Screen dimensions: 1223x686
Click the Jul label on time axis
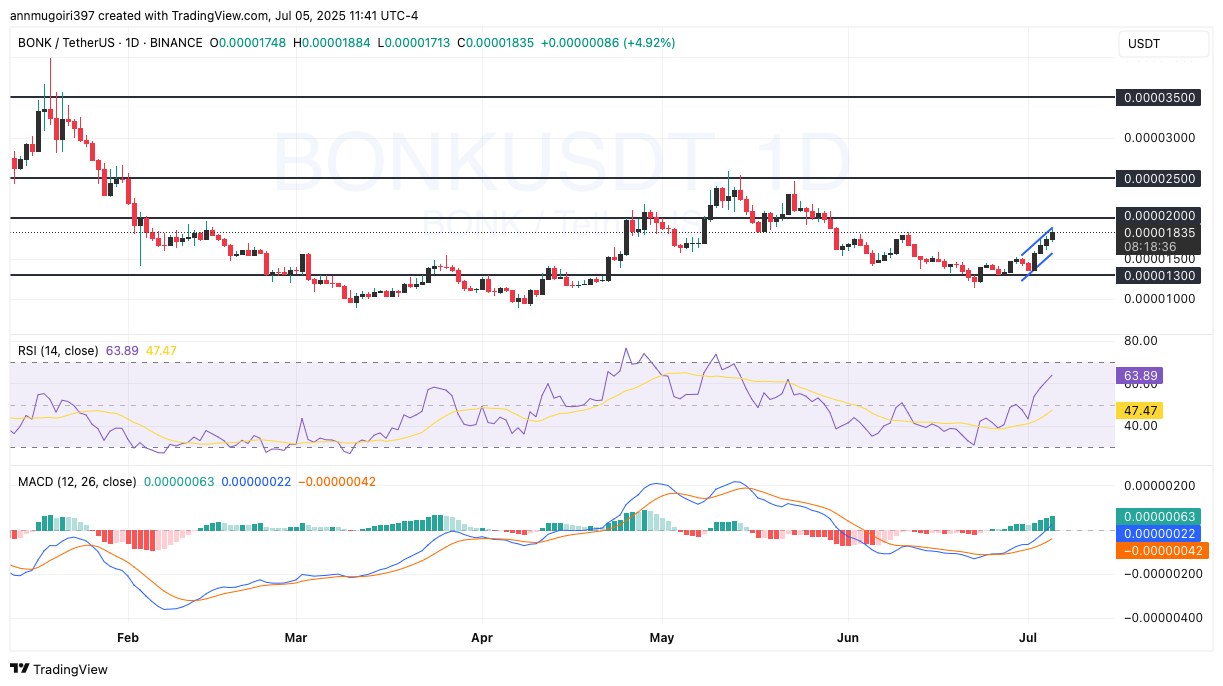point(1027,636)
